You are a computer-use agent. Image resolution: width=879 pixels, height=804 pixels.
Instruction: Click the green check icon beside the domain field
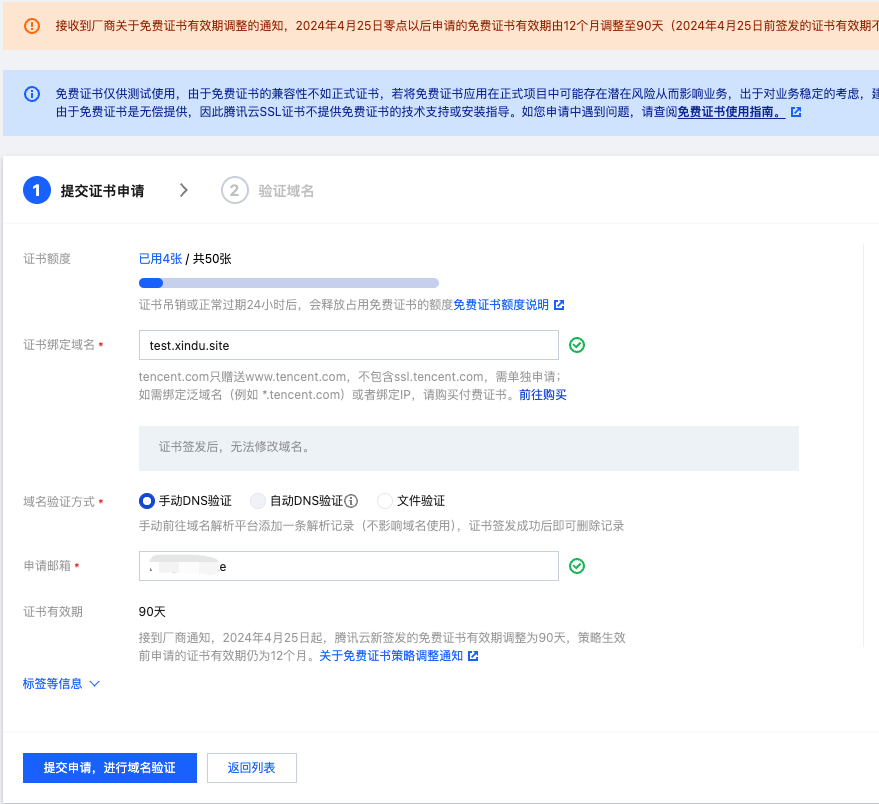(577, 345)
